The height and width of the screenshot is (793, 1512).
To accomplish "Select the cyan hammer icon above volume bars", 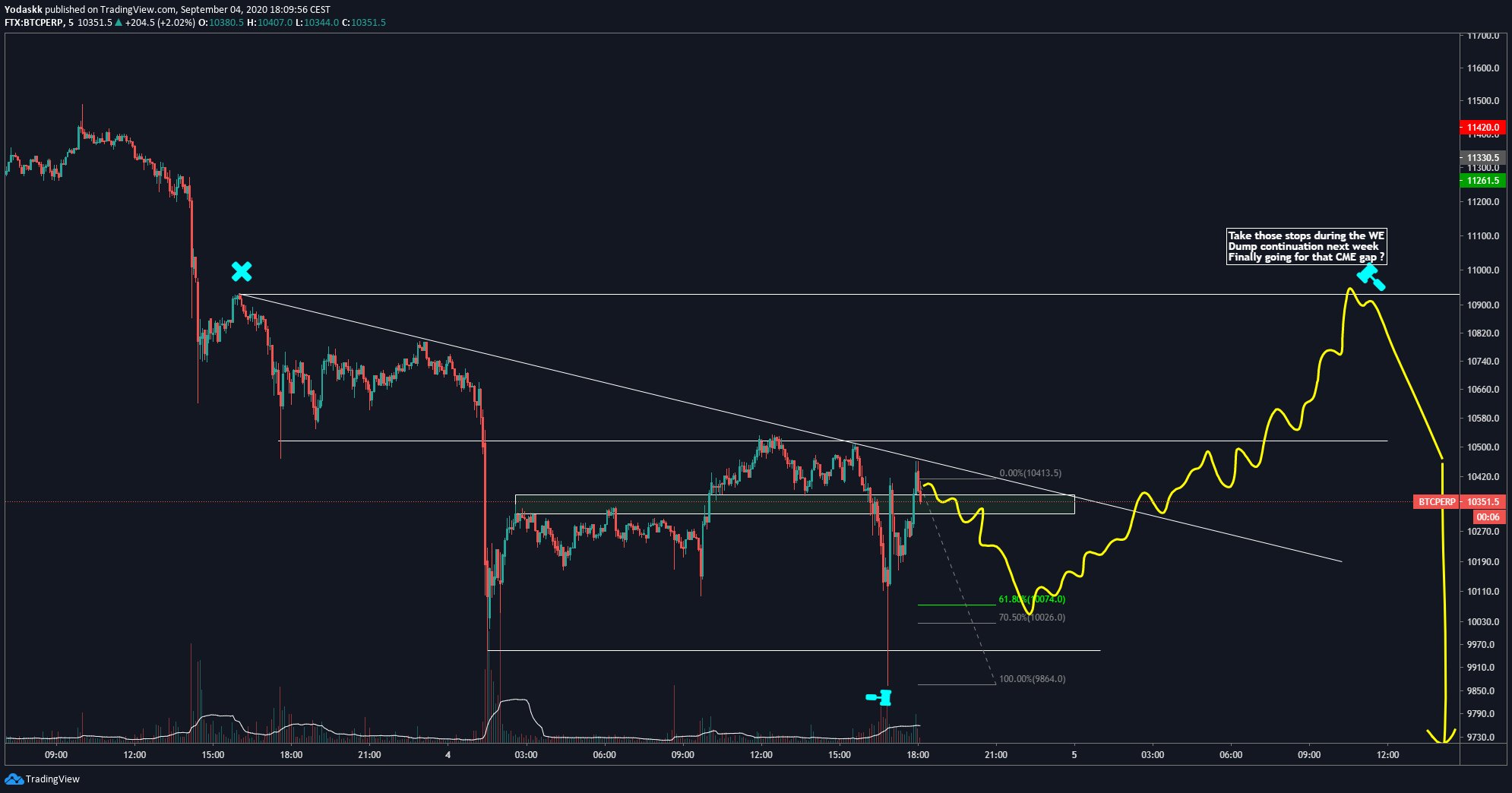I will [x=880, y=697].
